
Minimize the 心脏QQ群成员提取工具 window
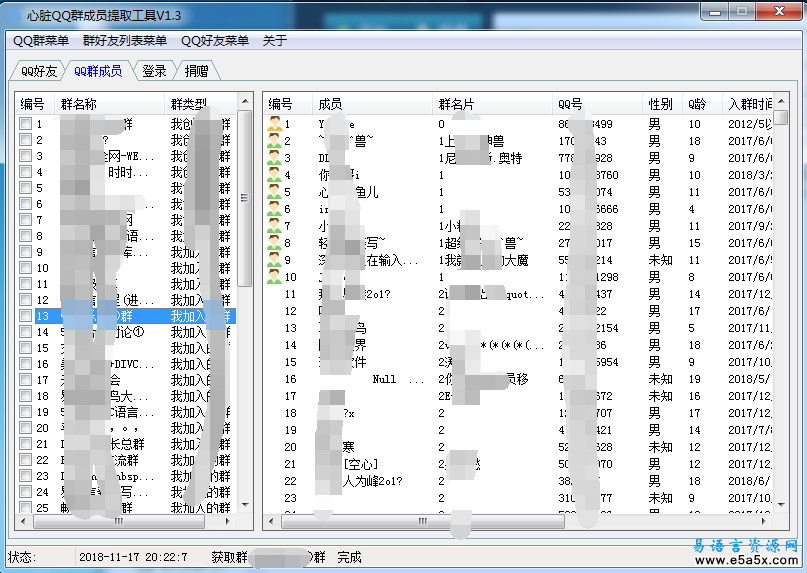tap(714, 11)
